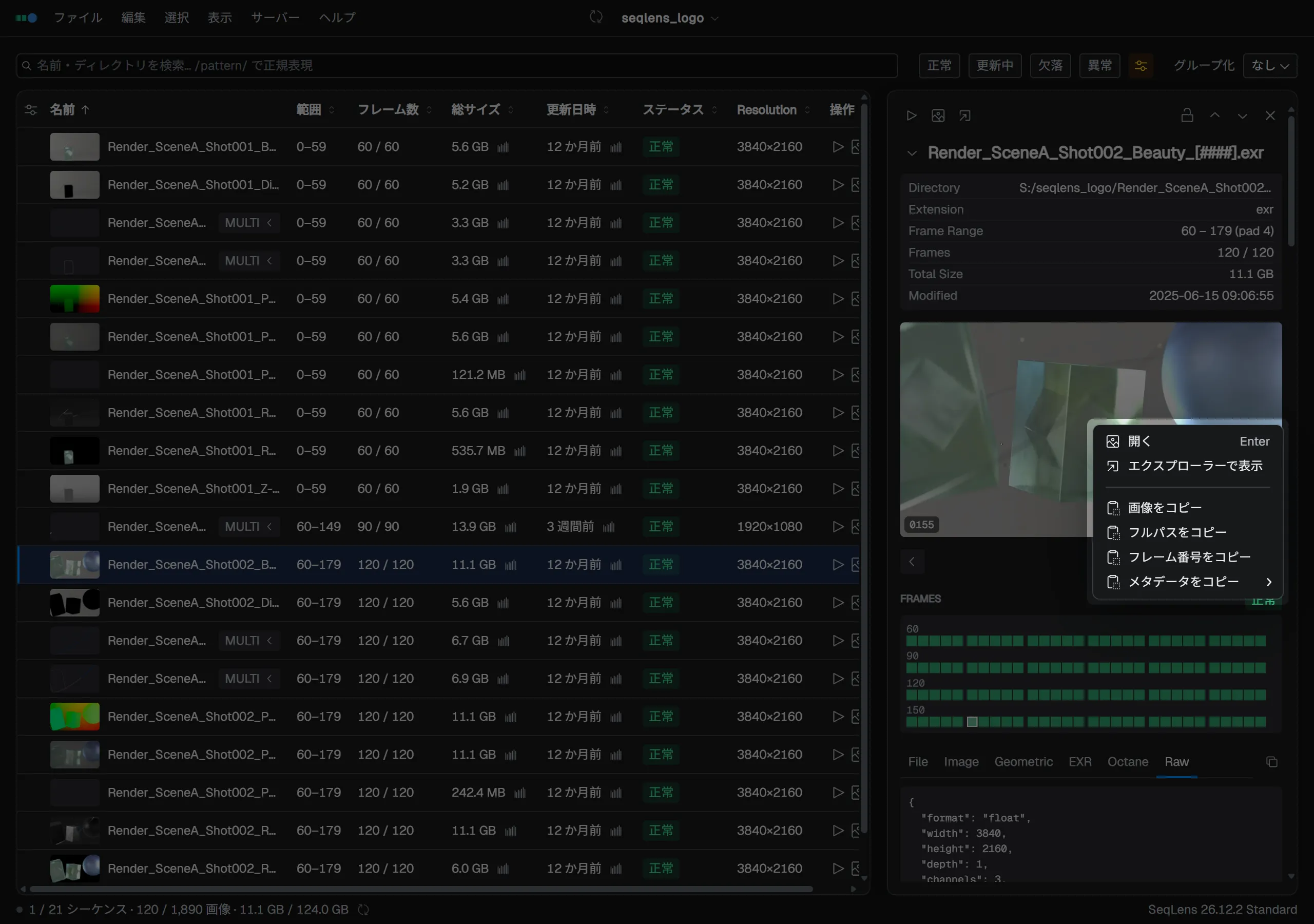Screen dimensions: 1314x924
Task: Sort by 更新日時 column
Action: point(577,109)
